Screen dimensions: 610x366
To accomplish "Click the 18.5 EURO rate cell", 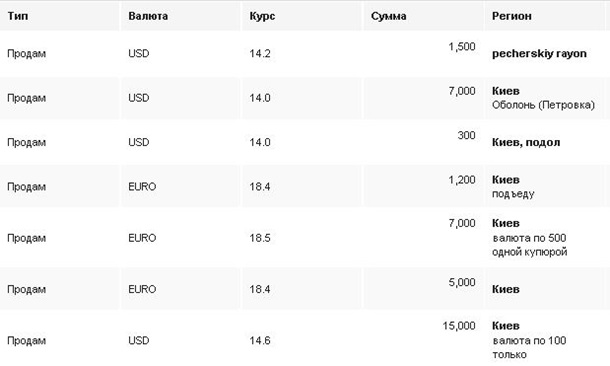I will click(x=260, y=238).
